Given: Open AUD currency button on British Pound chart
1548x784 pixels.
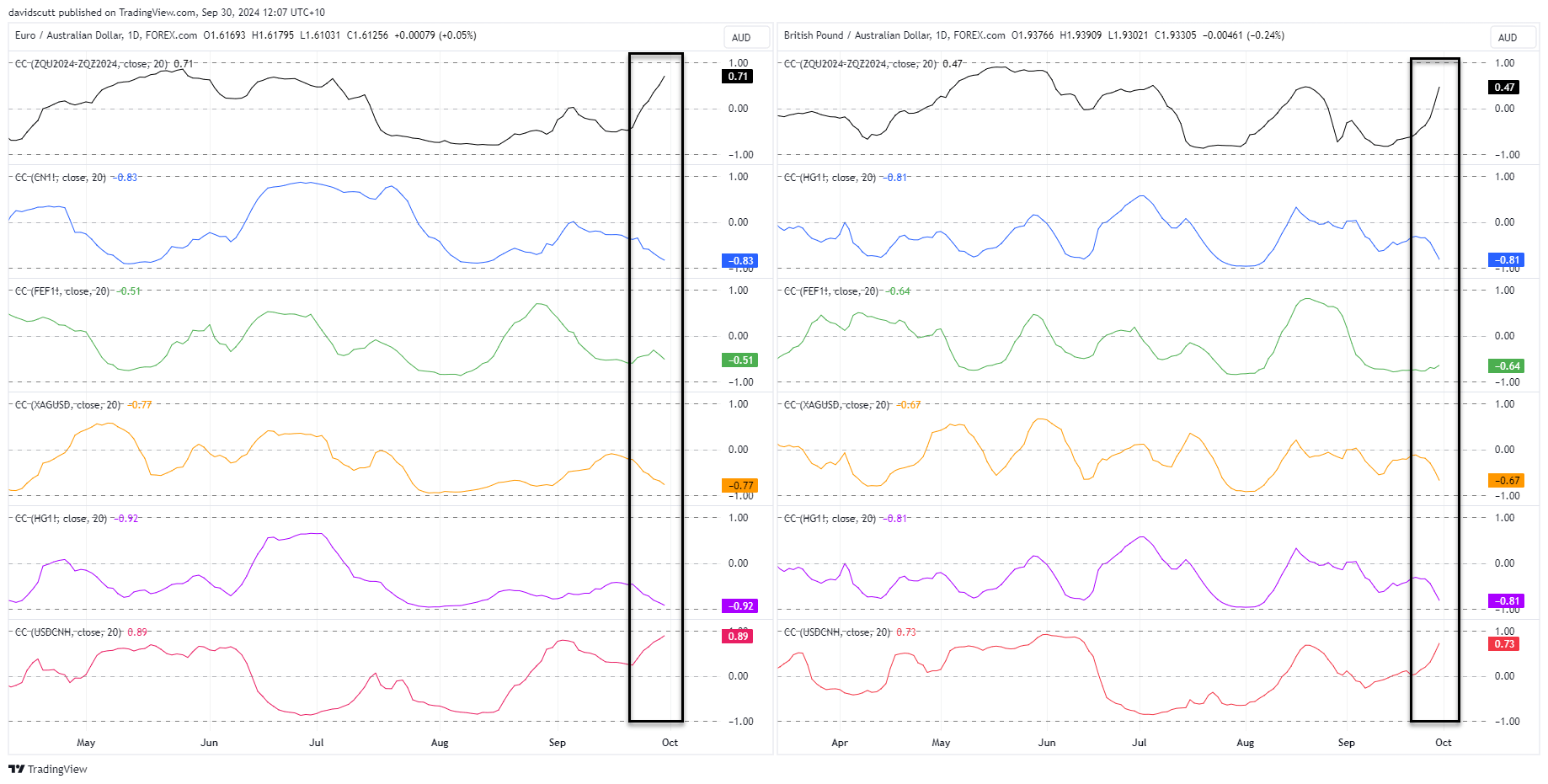Looking at the screenshot, I should click(1513, 37).
